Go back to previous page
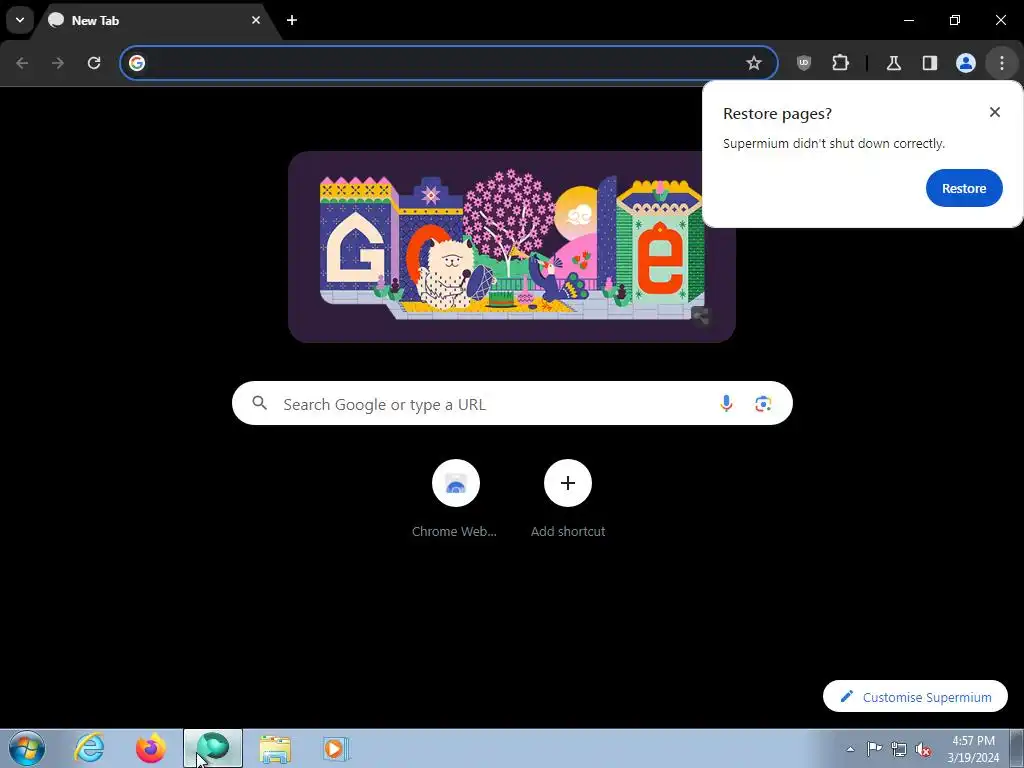This screenshot has height=768, width=1024. (22, 63)
